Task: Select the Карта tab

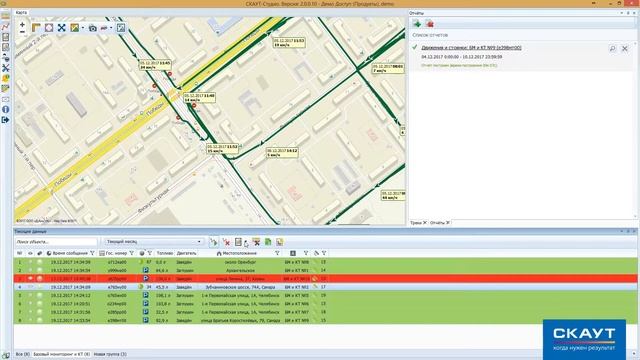Action: (x=21, y=13)
